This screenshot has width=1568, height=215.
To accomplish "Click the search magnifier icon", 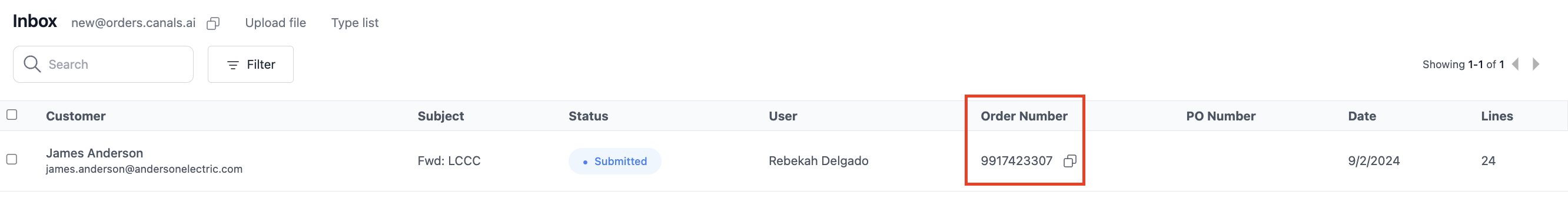I will (32, 64).
